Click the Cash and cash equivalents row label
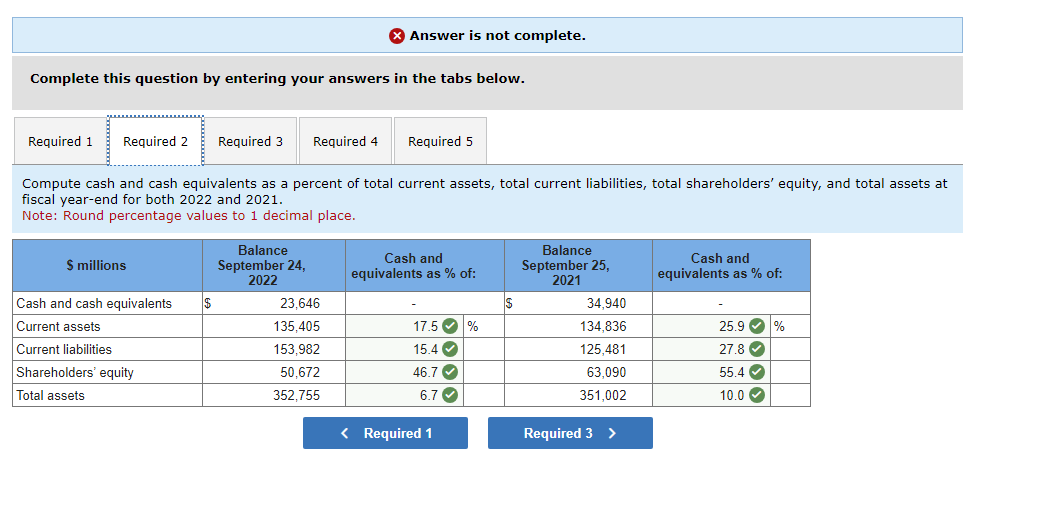The height and width of the screenshot is (515, 1064). point(94,303)
